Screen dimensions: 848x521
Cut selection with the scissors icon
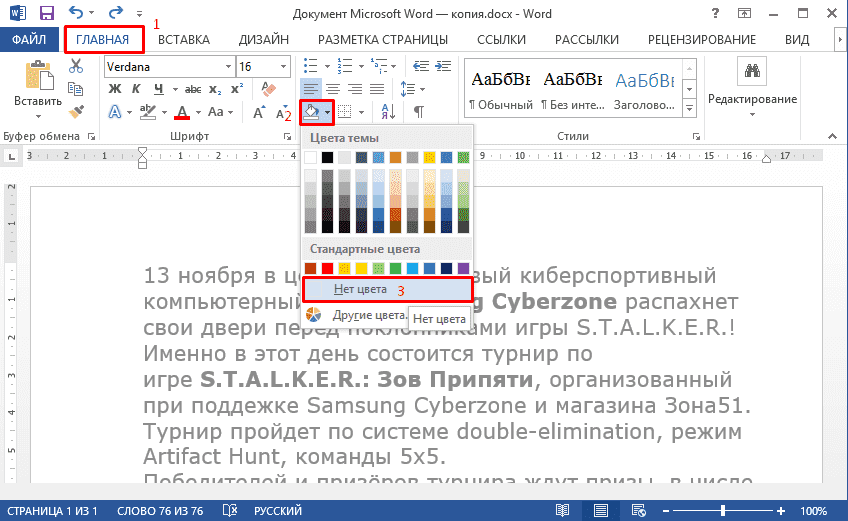76,66
